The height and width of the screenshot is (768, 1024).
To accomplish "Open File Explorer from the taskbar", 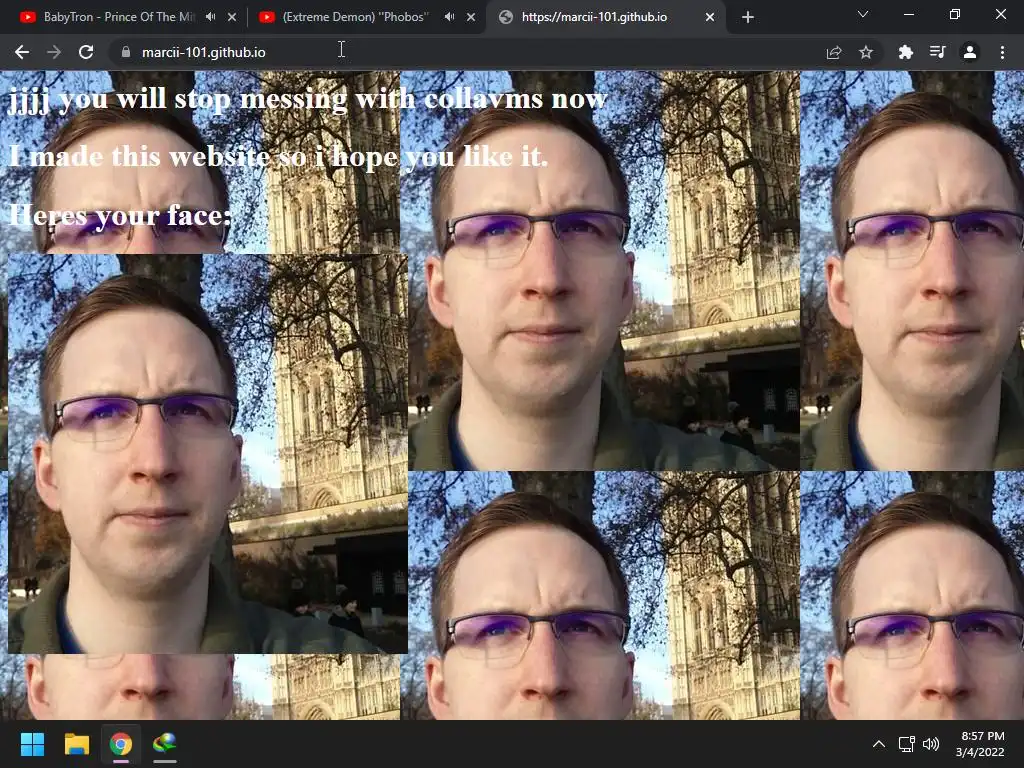I will [x=76, y=744].
